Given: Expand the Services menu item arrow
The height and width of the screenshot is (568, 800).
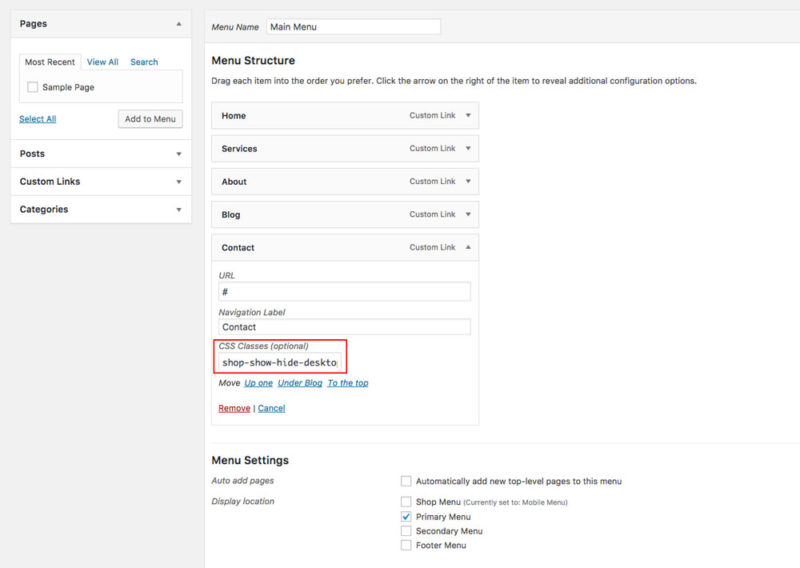Looking at the screenshot, I should (467, 149).
